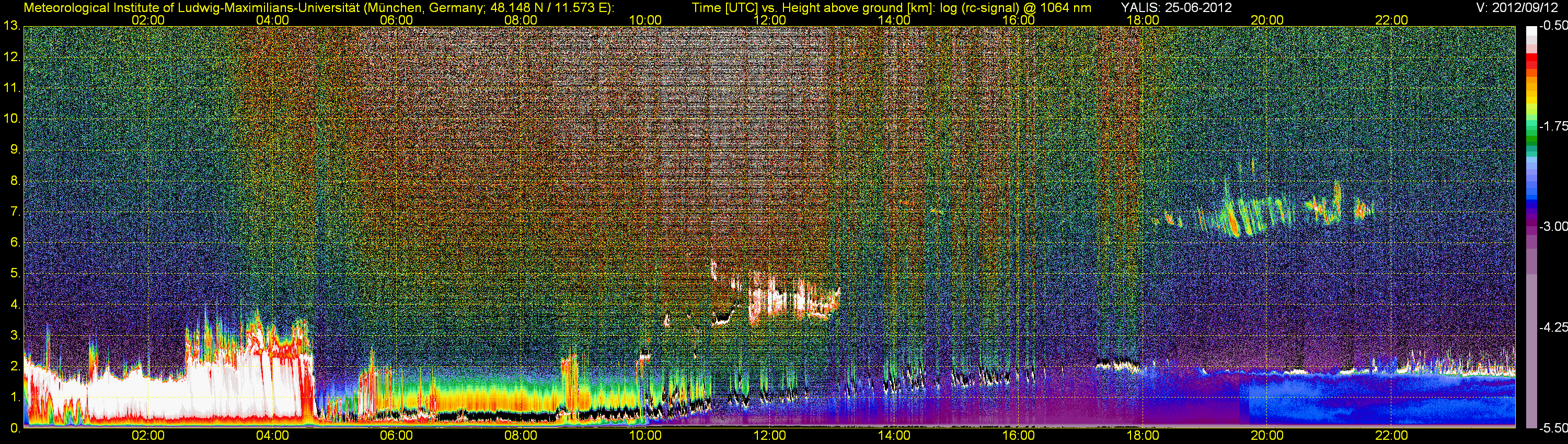
Task: Click the 1 km label on the height axis
Action: click(x=15, y=397)
